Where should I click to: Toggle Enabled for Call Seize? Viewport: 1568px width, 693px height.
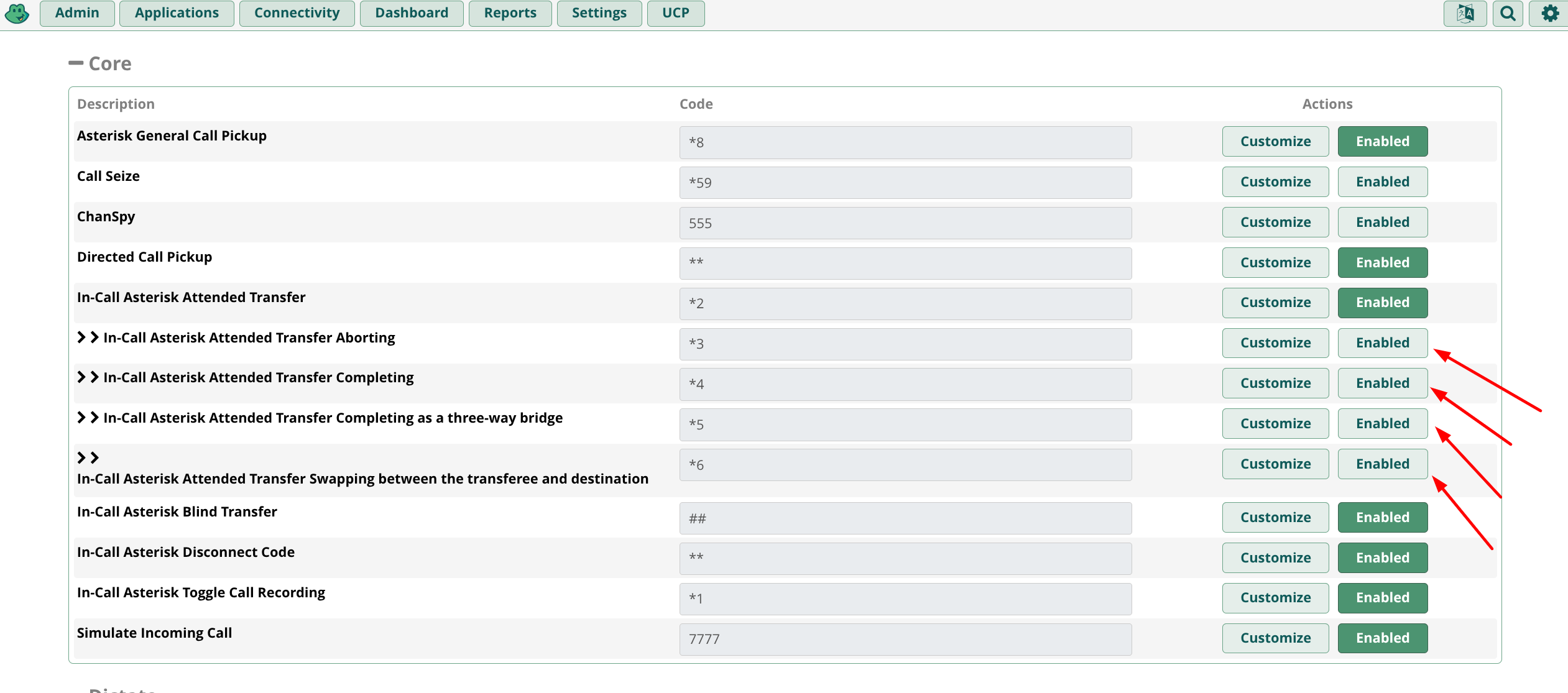coord(1382,182)
